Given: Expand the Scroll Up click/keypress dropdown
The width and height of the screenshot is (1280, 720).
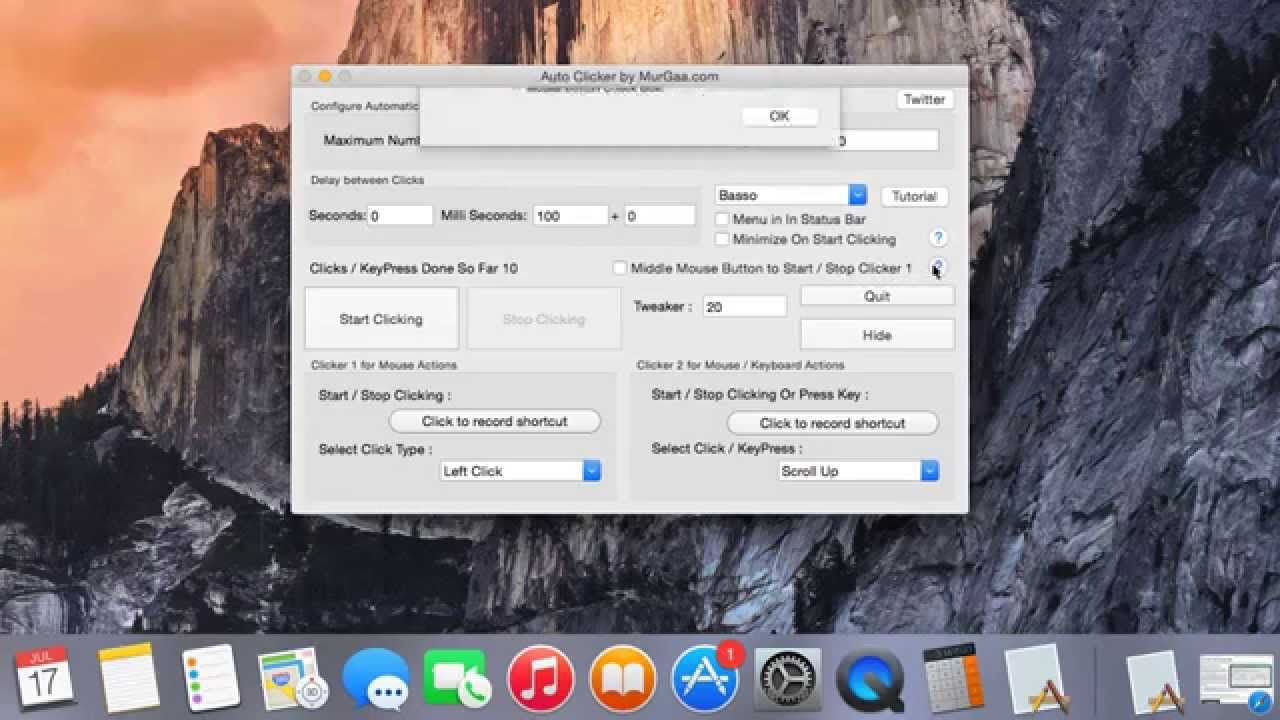Looking at the screenshot, I should 860,471.
